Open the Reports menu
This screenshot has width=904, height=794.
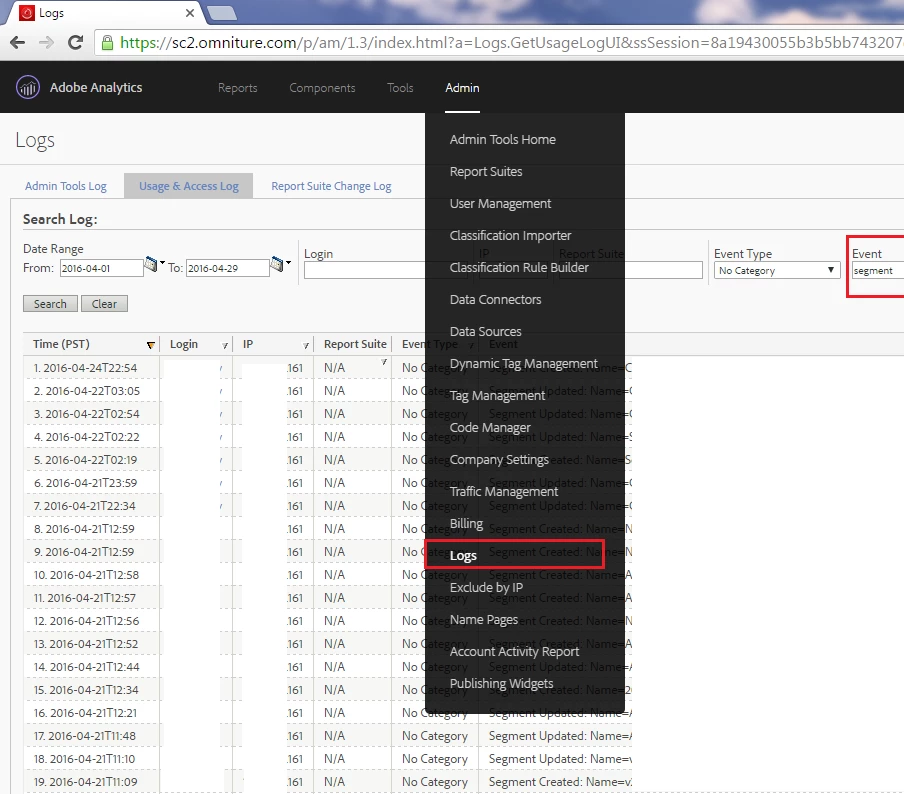point(238,88)
